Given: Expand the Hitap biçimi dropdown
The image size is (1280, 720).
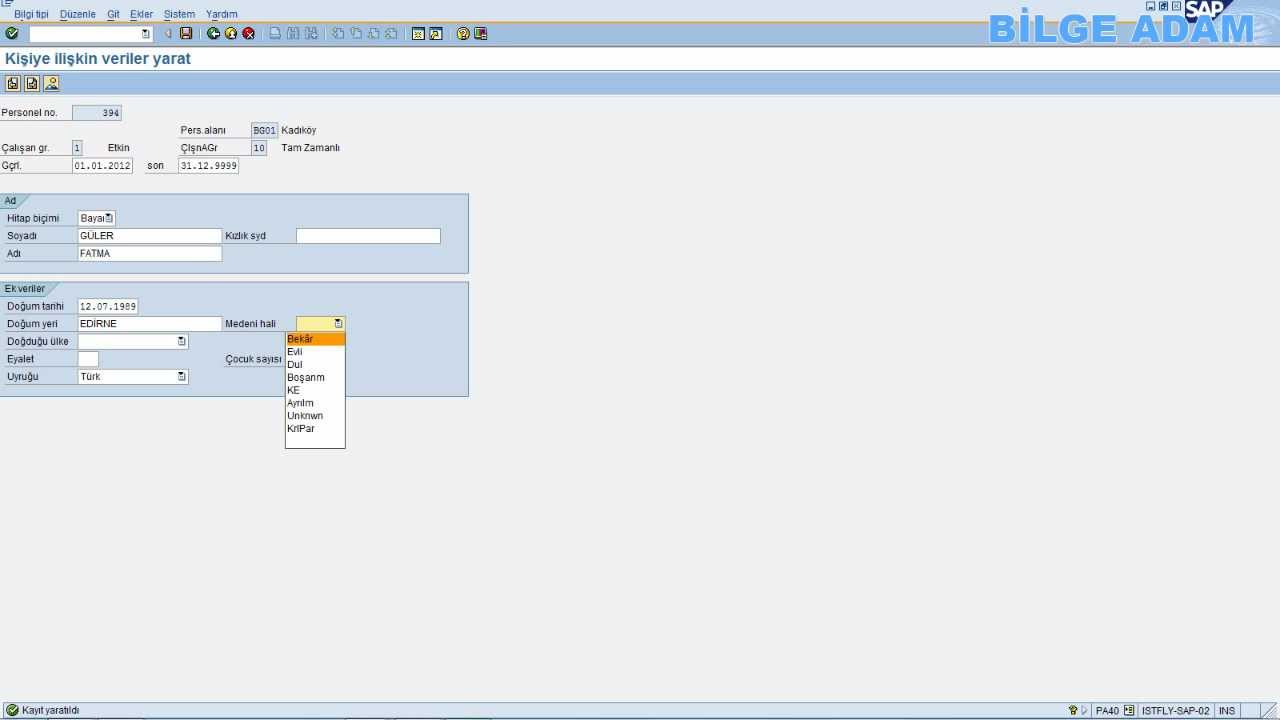Looking at the screenshot, I should point(110,218).
